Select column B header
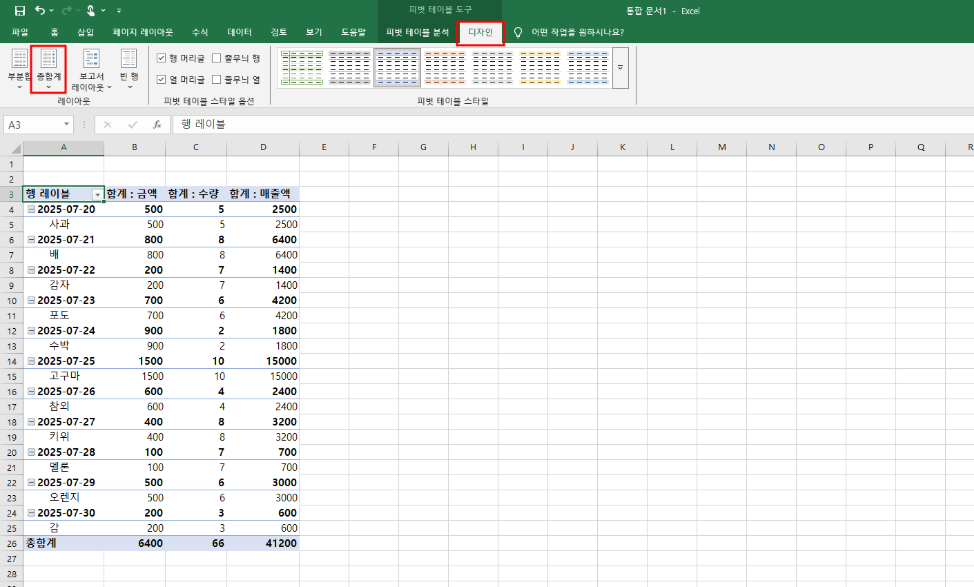 [134, 148]
